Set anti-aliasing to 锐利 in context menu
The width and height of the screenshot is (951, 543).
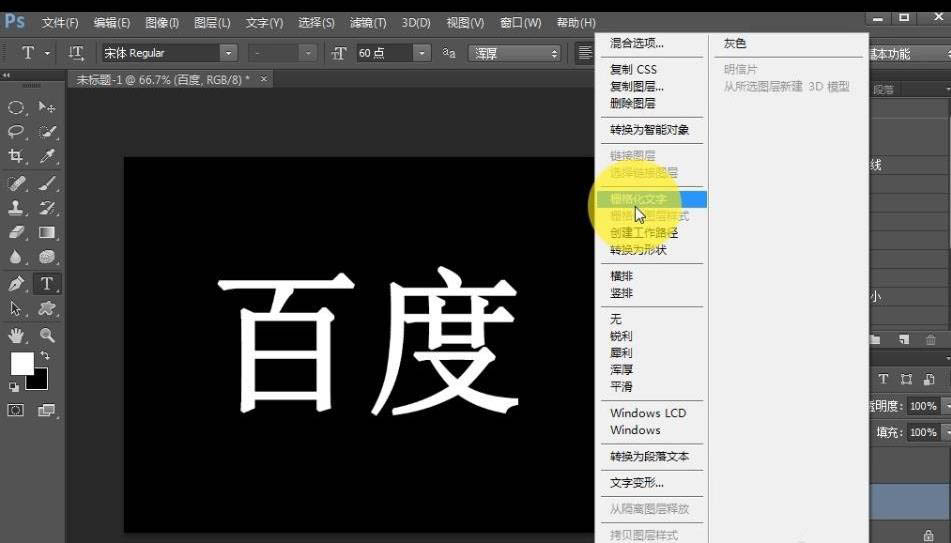coord(622,336)
